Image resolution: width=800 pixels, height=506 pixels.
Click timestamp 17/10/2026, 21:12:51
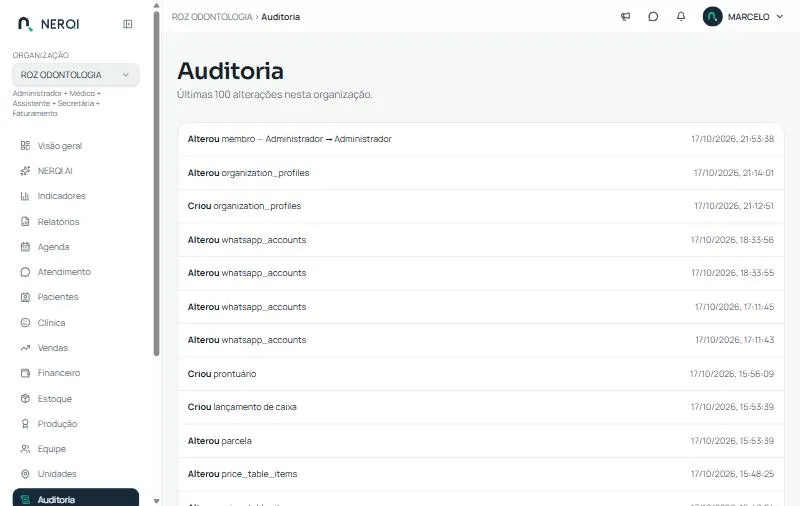pos(734,206)
